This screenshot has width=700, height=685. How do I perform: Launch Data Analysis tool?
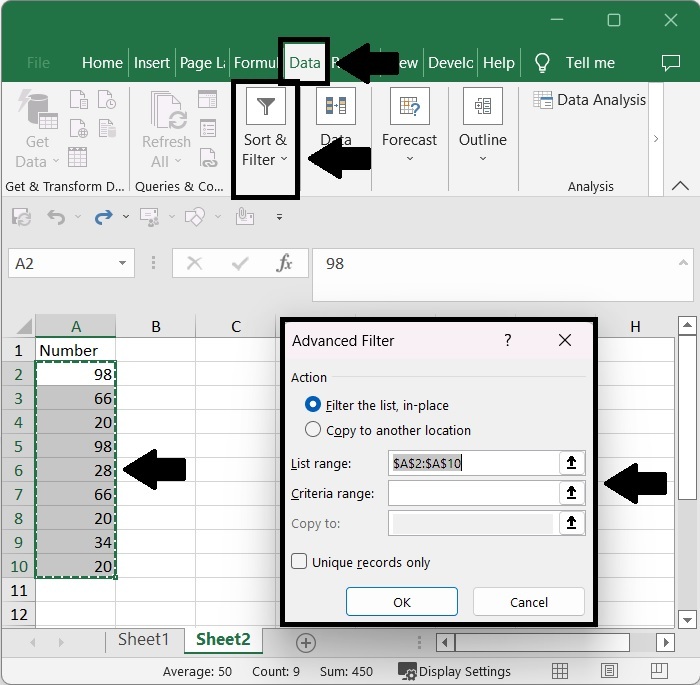589,100
